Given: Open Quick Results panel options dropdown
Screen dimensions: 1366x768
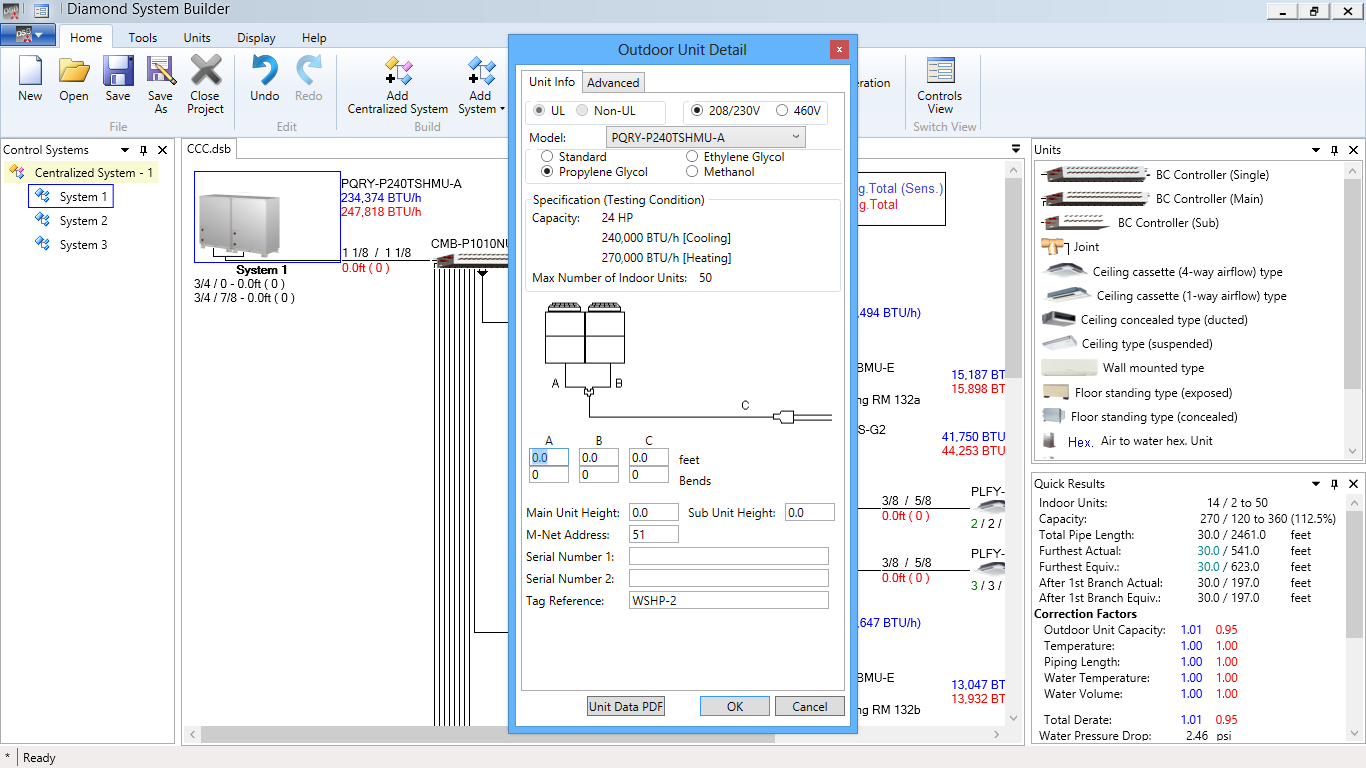Looking at the screenshot, I should pos(1316,484).
